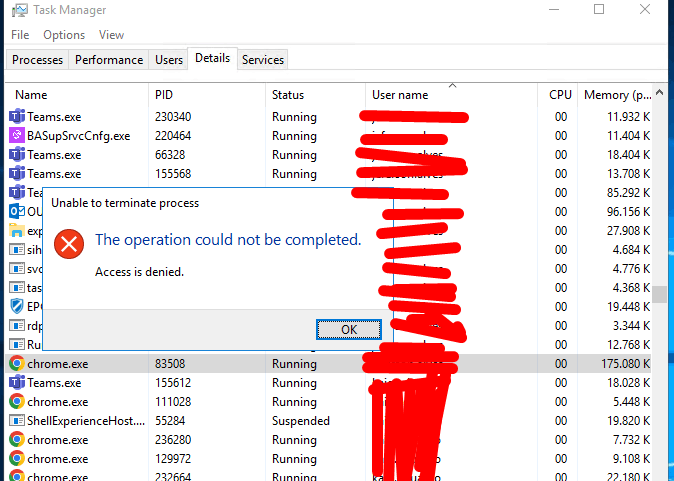This screenshot has height=481, width=674.
Task: Select the Details tab
Action: pyautogui.click(x=212, y=58)
